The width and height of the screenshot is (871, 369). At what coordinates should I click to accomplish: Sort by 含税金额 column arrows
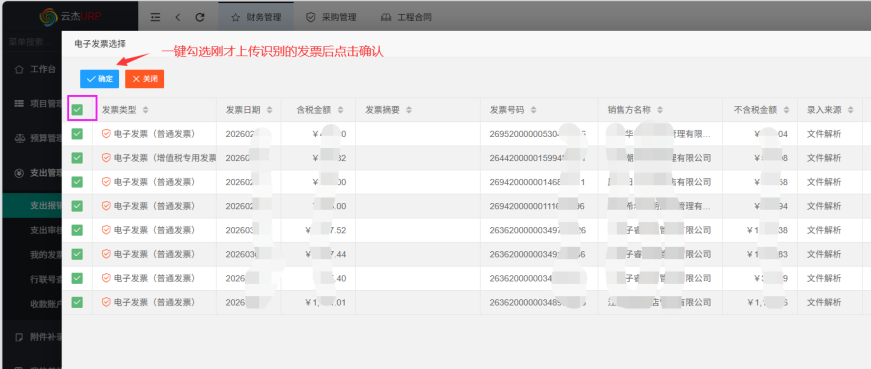click(x=341, y=110)
